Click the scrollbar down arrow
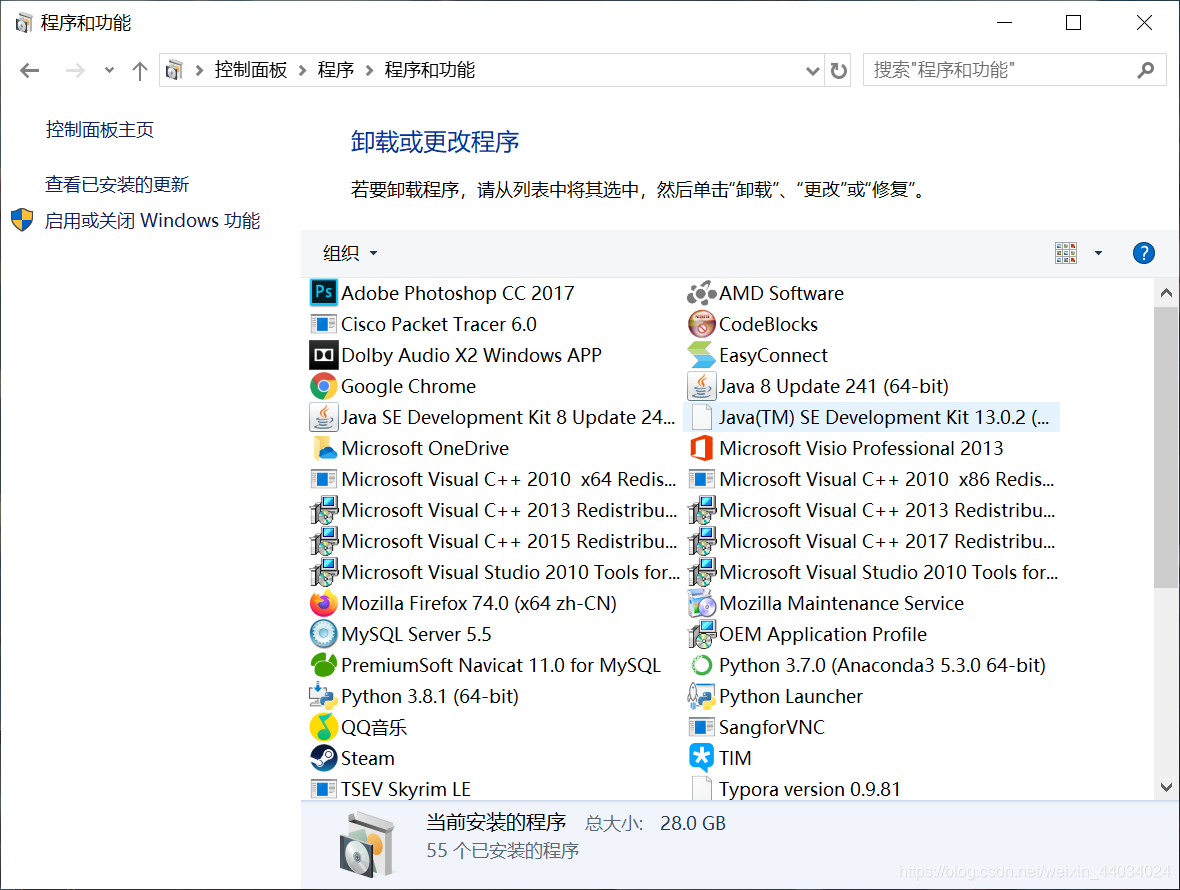This screenshot has height=890, width=1180. click(1166, 787)
